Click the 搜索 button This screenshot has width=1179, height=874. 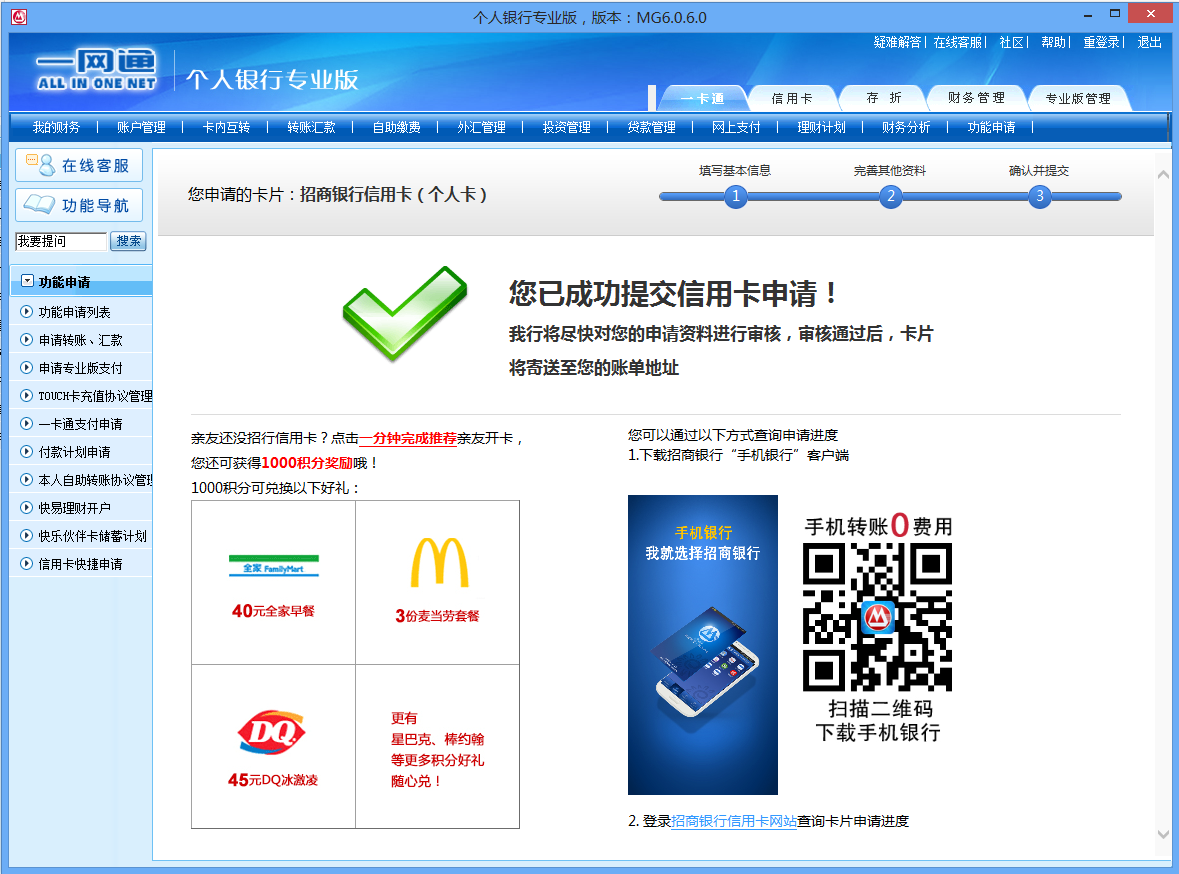(129, 241)
